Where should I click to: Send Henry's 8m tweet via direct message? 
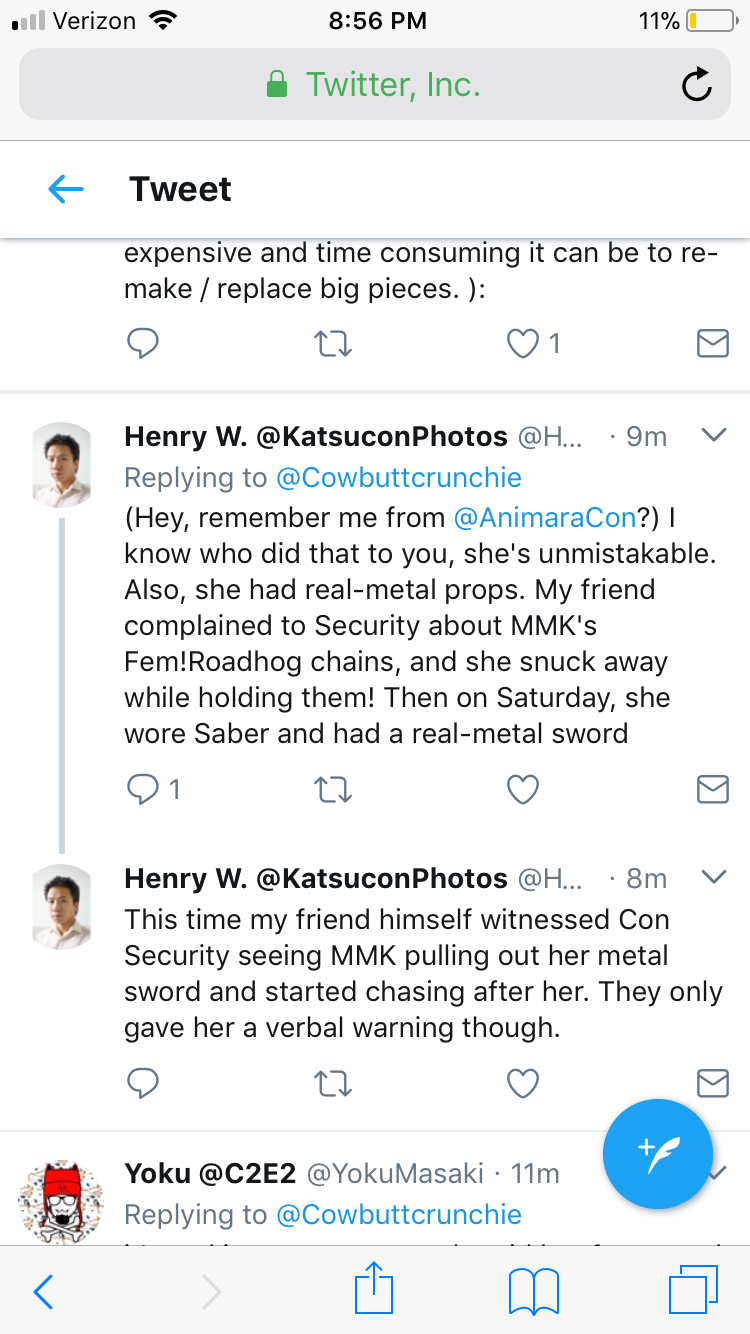point(712,1083)
